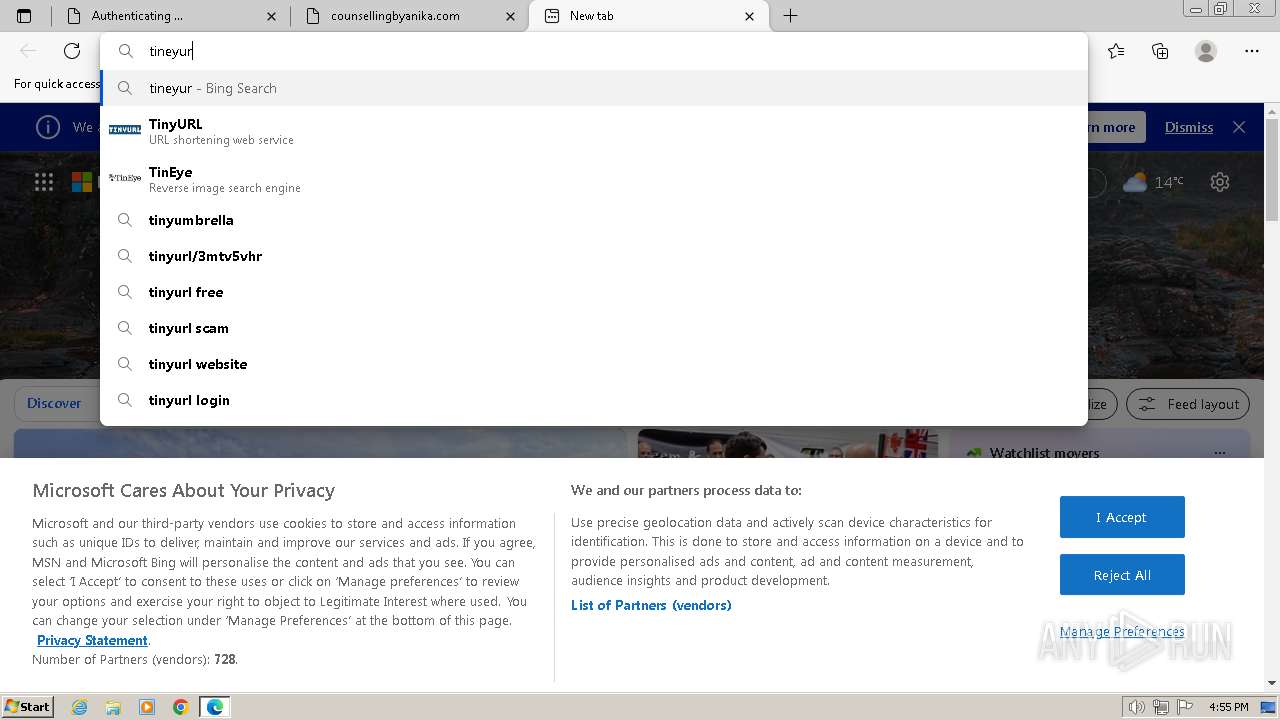Select the tinyurl scam suggestion
Screen dimensions: 1280x720
(593, 328)
